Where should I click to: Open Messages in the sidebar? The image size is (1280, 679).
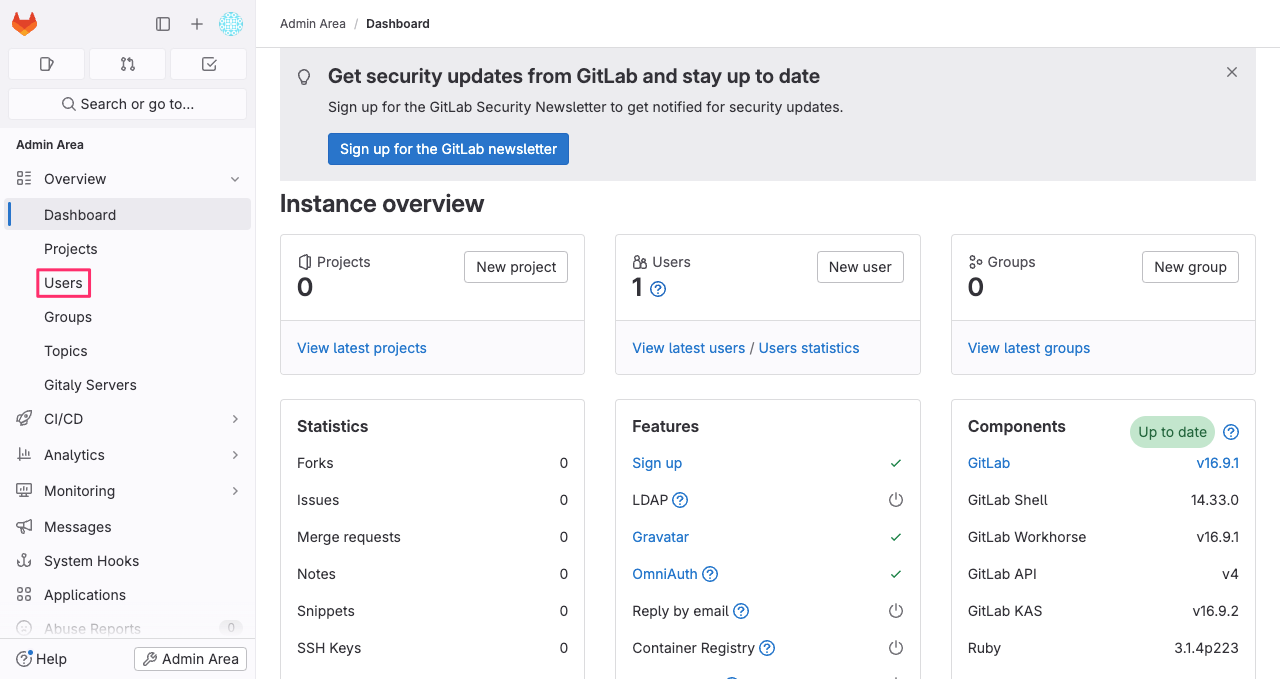(x=128, y=527)
